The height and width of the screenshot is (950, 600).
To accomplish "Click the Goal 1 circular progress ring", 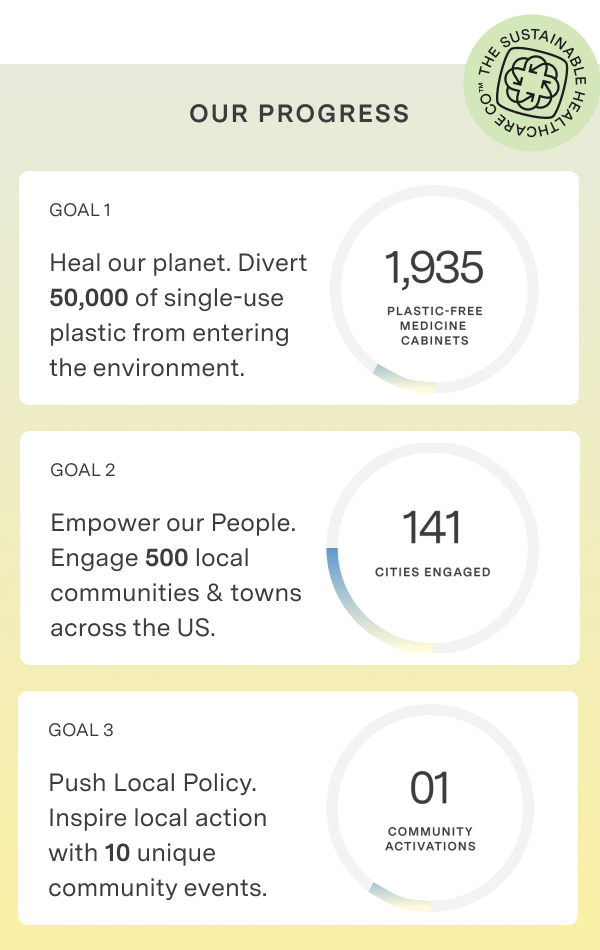I will [434, 290].
